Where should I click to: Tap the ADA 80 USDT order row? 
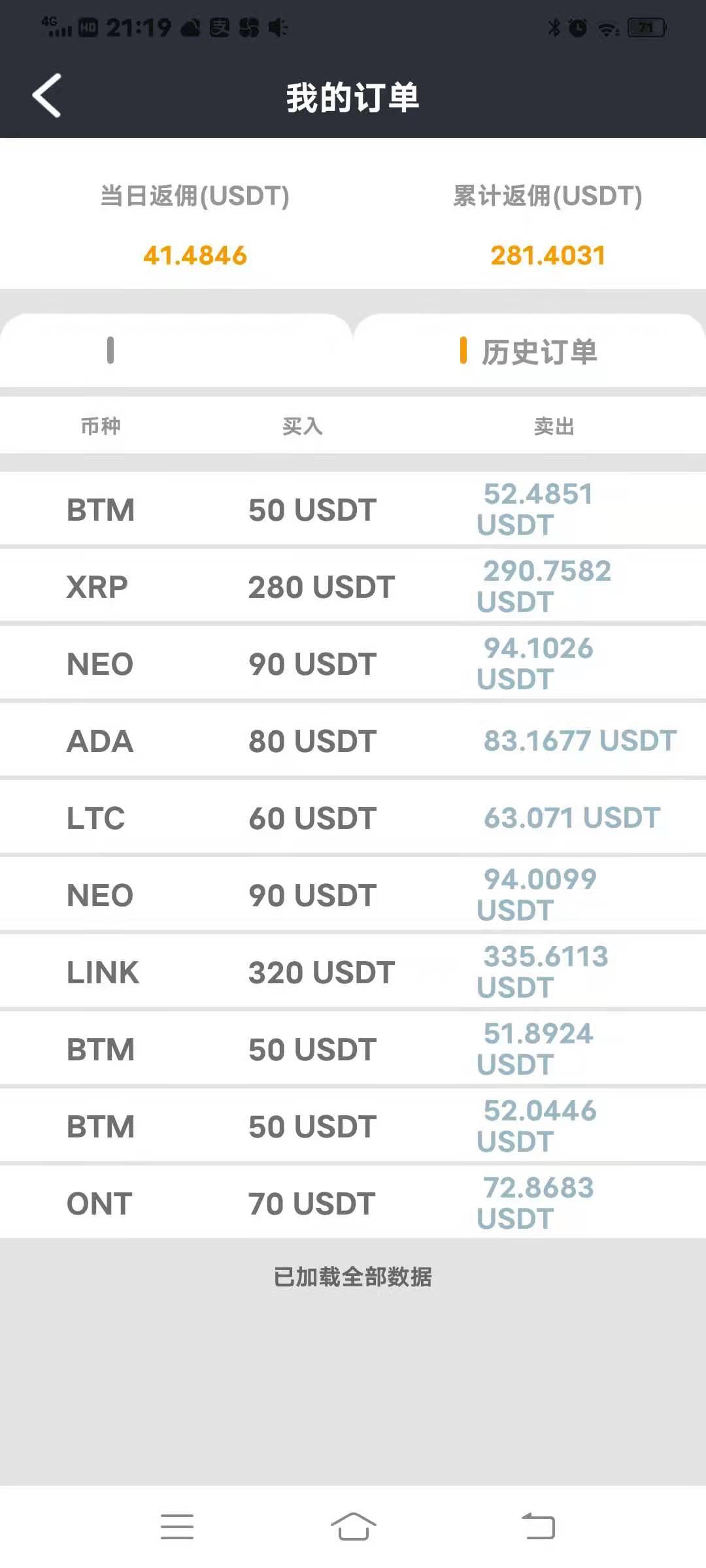pos(353,740)
